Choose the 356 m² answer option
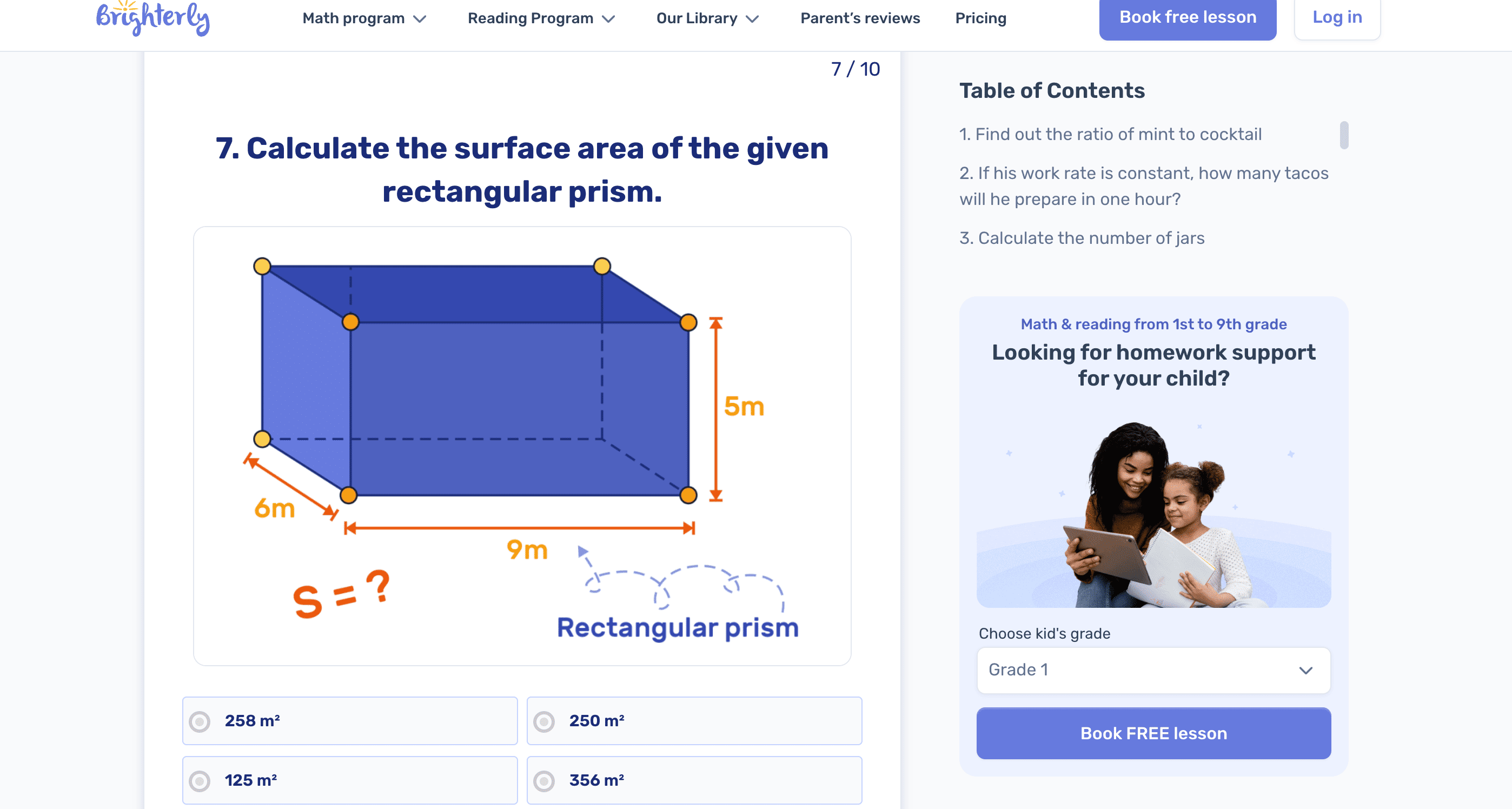This screenshot has width=1512, height=809. [x=544, y=780]
